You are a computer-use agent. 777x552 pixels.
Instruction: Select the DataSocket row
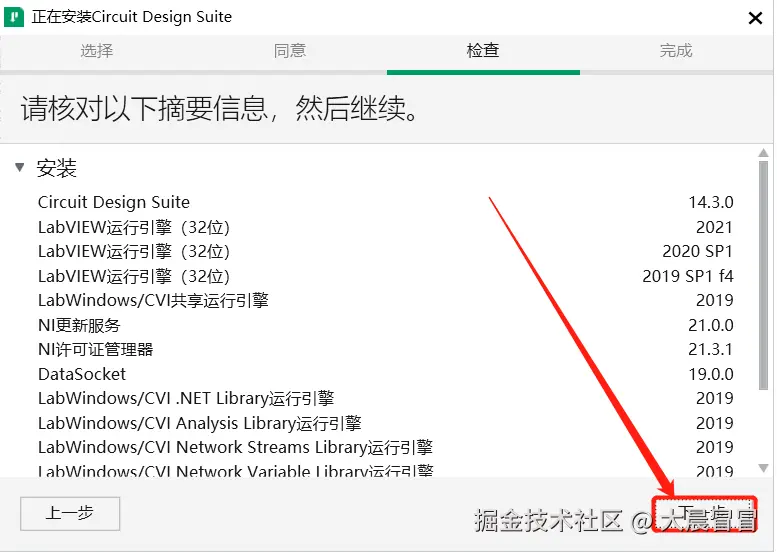[x=386, y=374]
